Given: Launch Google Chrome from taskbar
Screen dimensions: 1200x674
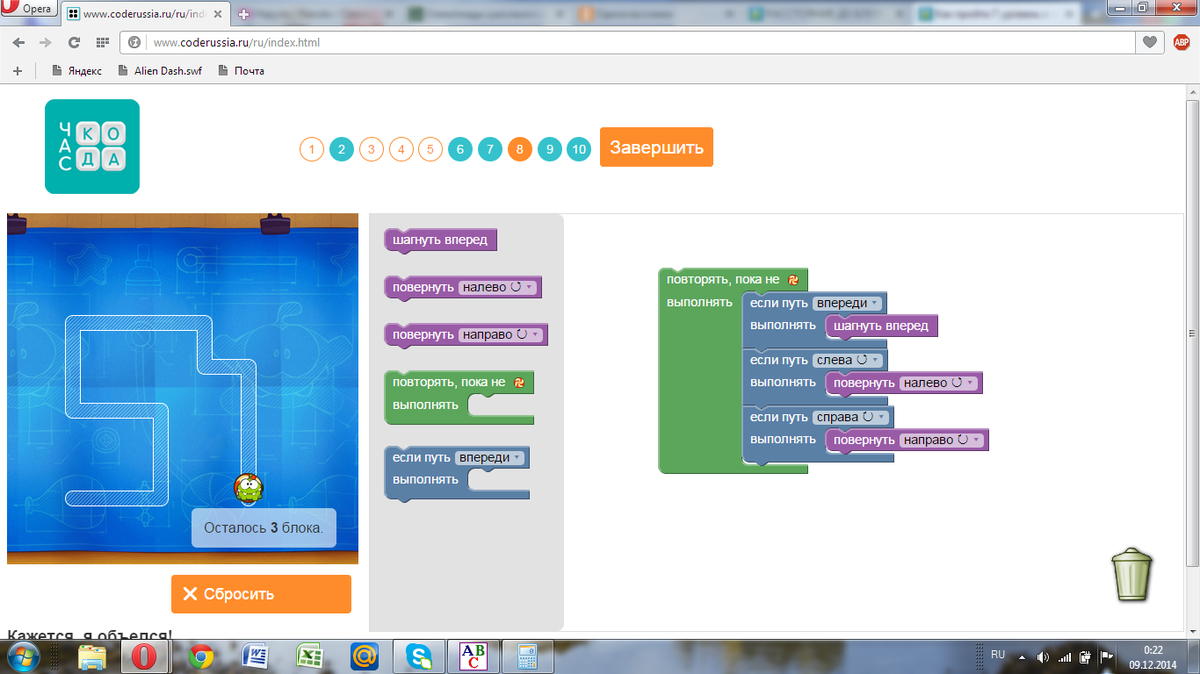Looking at the screenshot, I should pyautogui.click(x=201, y=656).
